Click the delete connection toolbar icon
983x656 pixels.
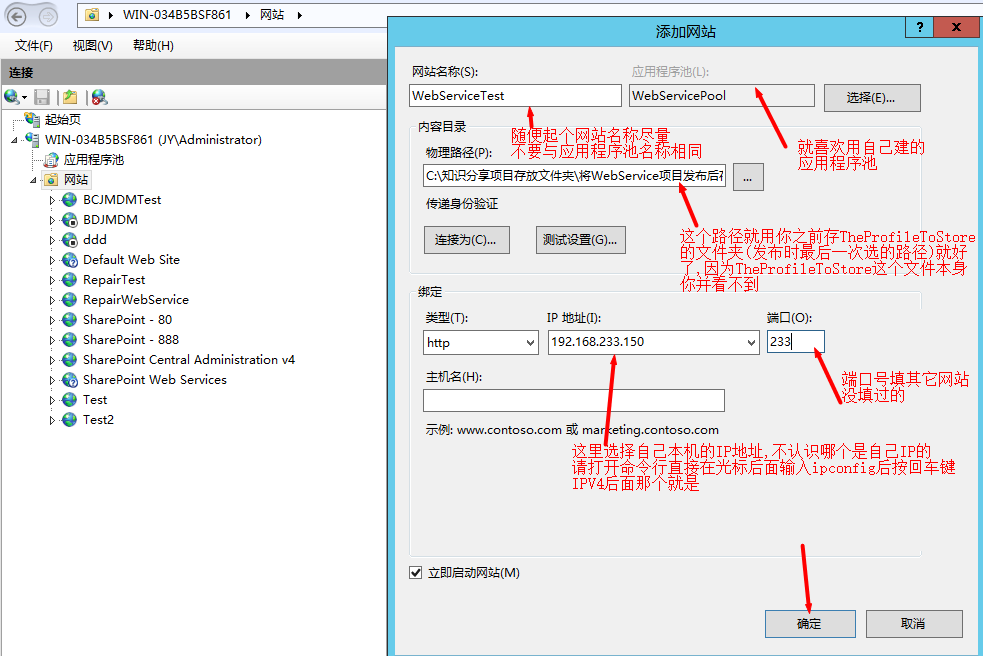point(99,97)
